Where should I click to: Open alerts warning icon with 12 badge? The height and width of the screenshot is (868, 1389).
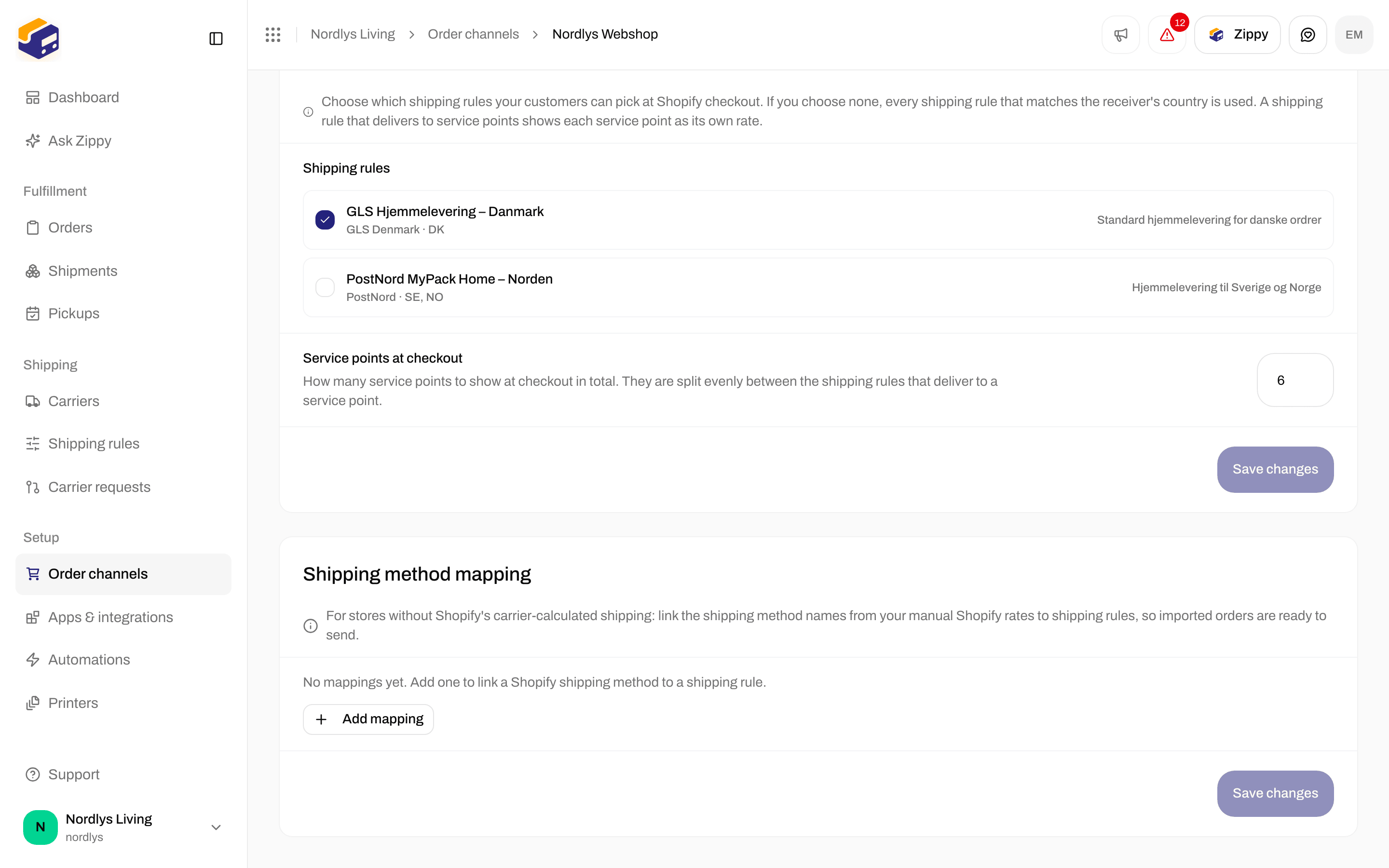[x=1167, y=34]
